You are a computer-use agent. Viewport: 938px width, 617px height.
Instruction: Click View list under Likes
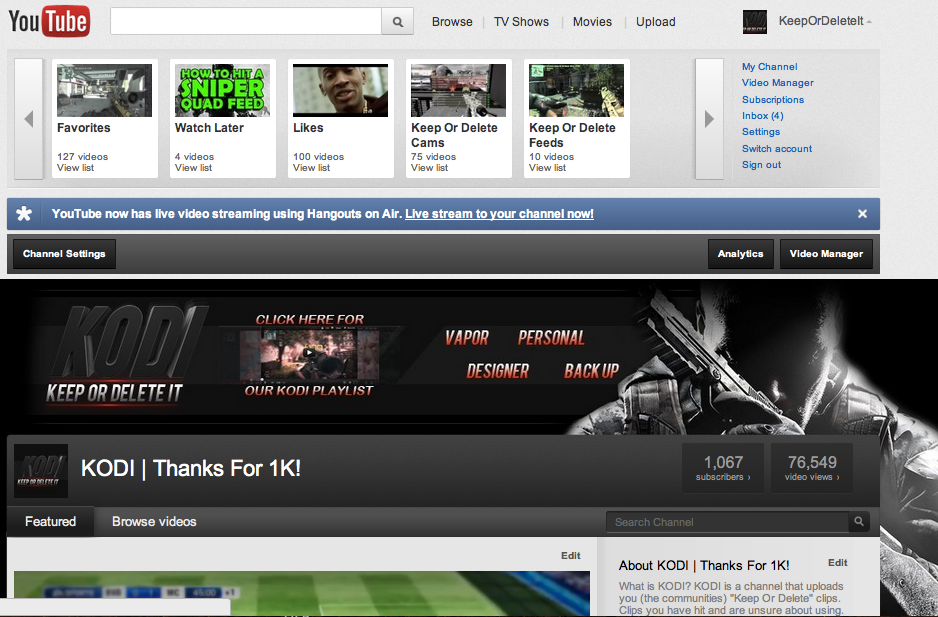311,168
